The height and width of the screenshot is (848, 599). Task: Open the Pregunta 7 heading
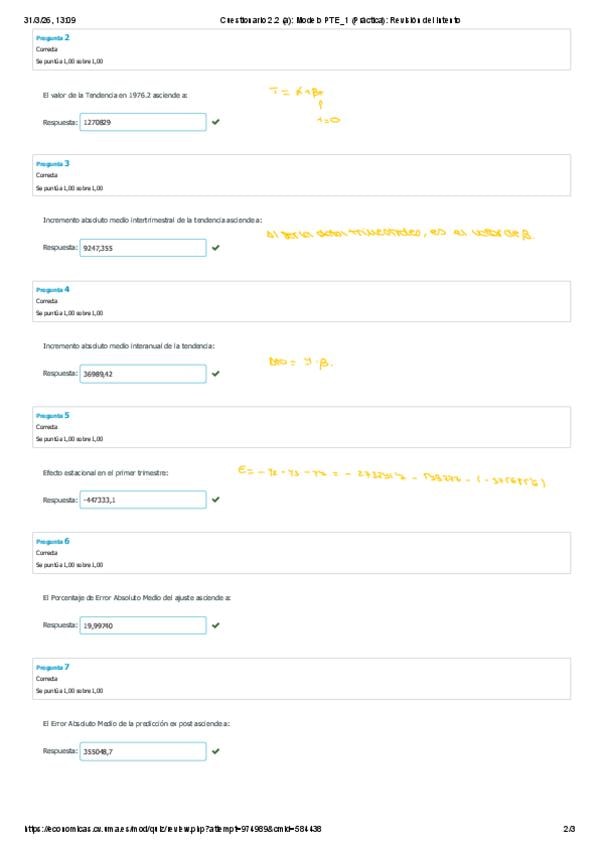coord(52,667)
